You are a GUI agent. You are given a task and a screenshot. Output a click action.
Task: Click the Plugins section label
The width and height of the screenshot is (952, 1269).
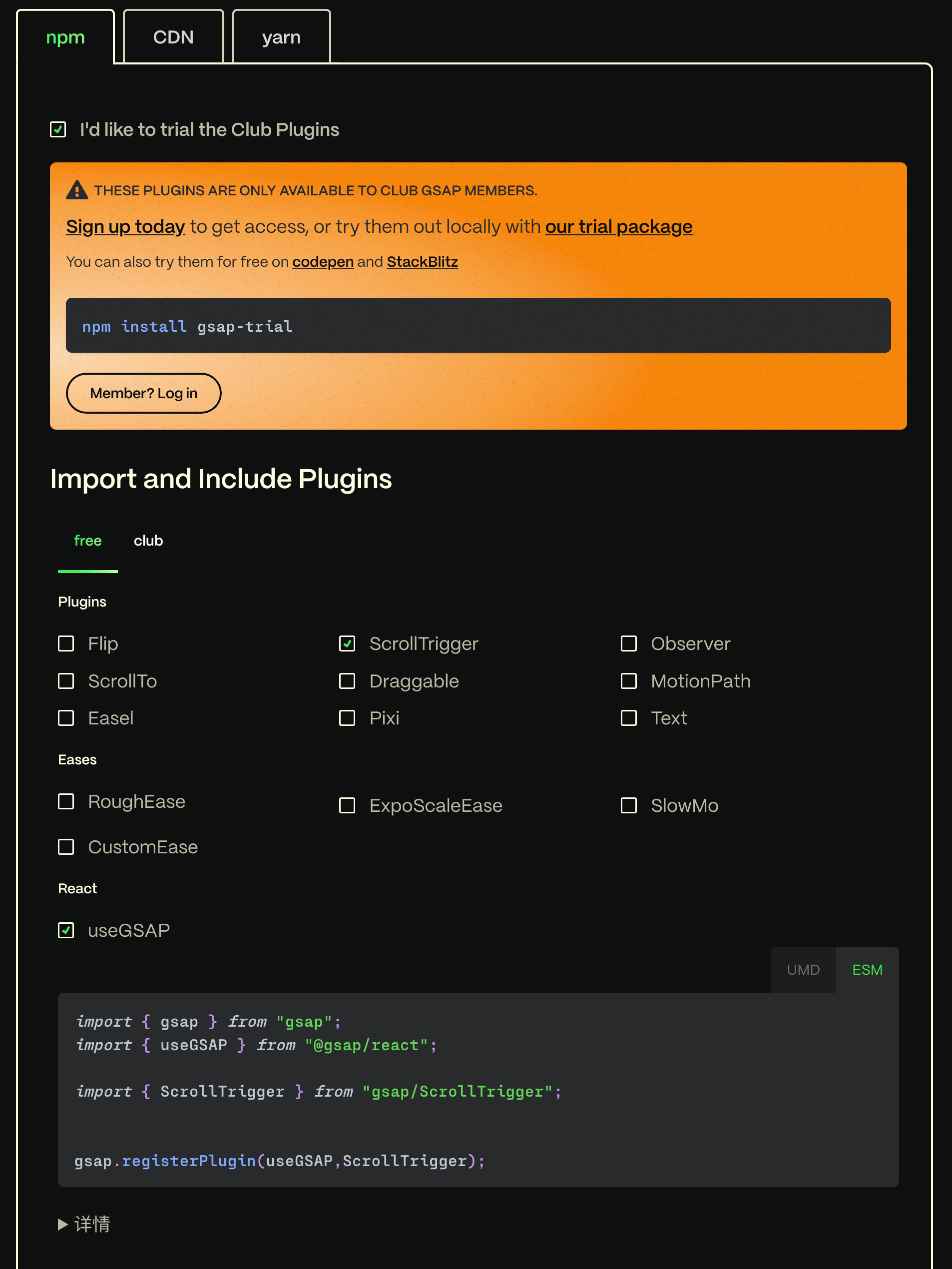click(82, 602)
